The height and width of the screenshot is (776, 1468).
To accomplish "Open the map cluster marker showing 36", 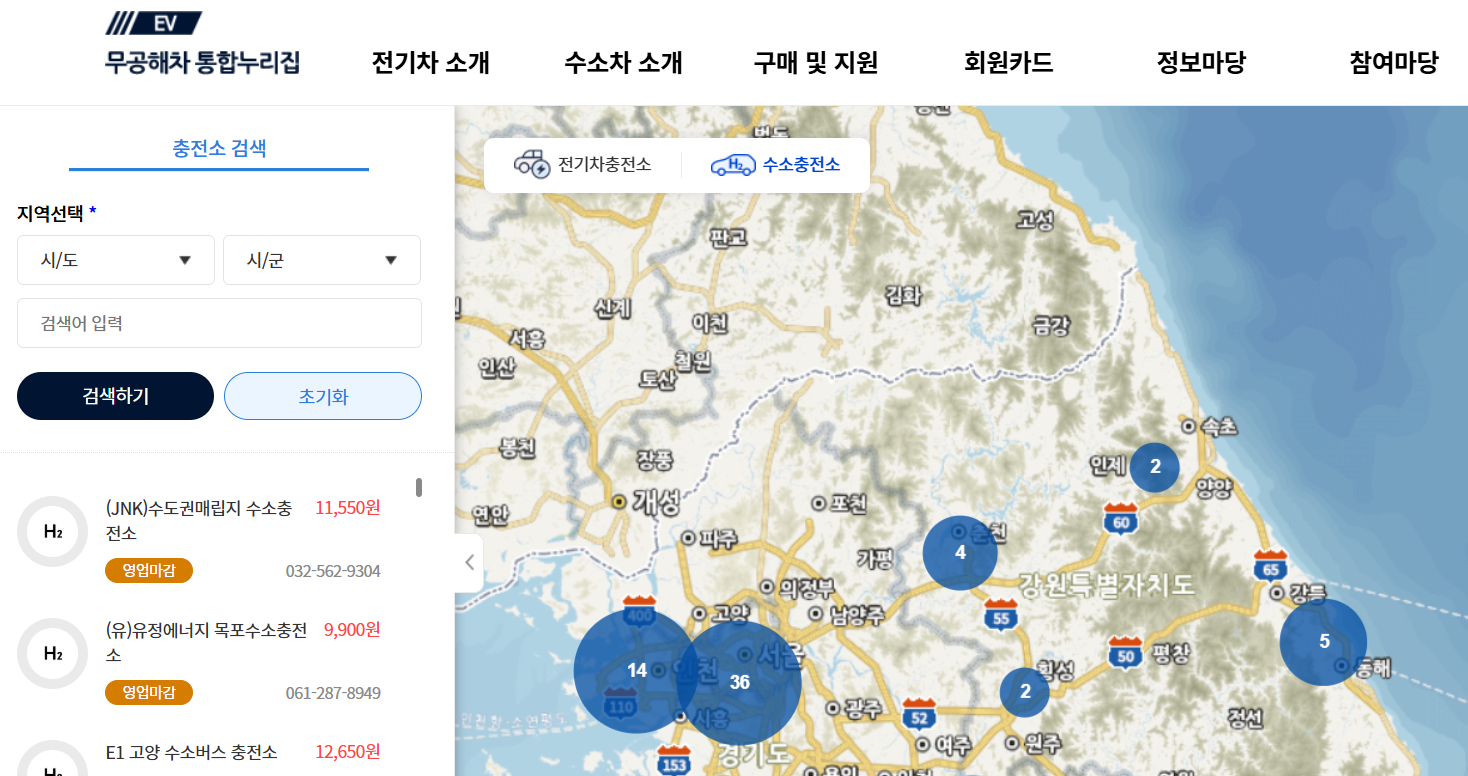I will (739, 683).
